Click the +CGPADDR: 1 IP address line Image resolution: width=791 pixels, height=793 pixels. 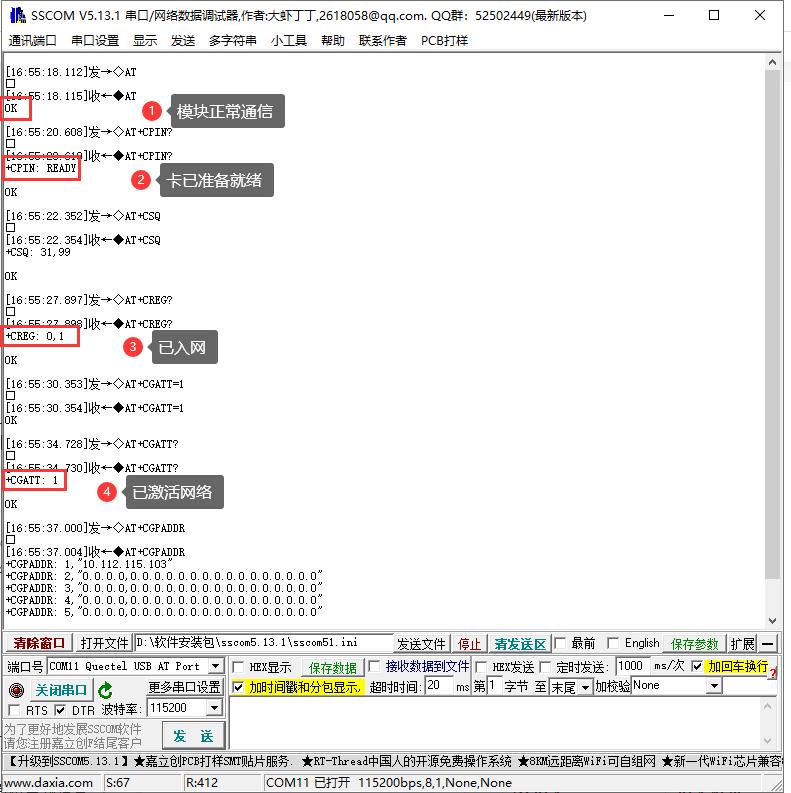[89, 564]
